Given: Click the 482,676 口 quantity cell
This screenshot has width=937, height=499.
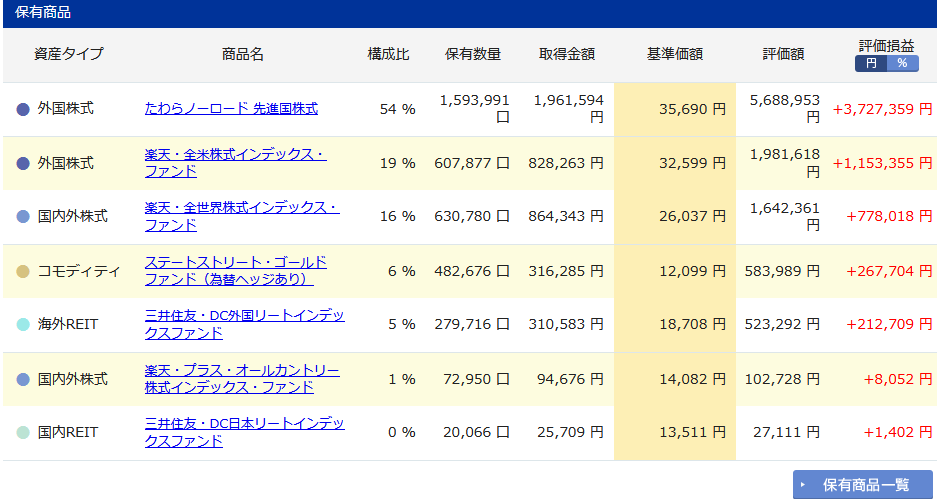Looking at the screenshot, I should pos(472,271).
